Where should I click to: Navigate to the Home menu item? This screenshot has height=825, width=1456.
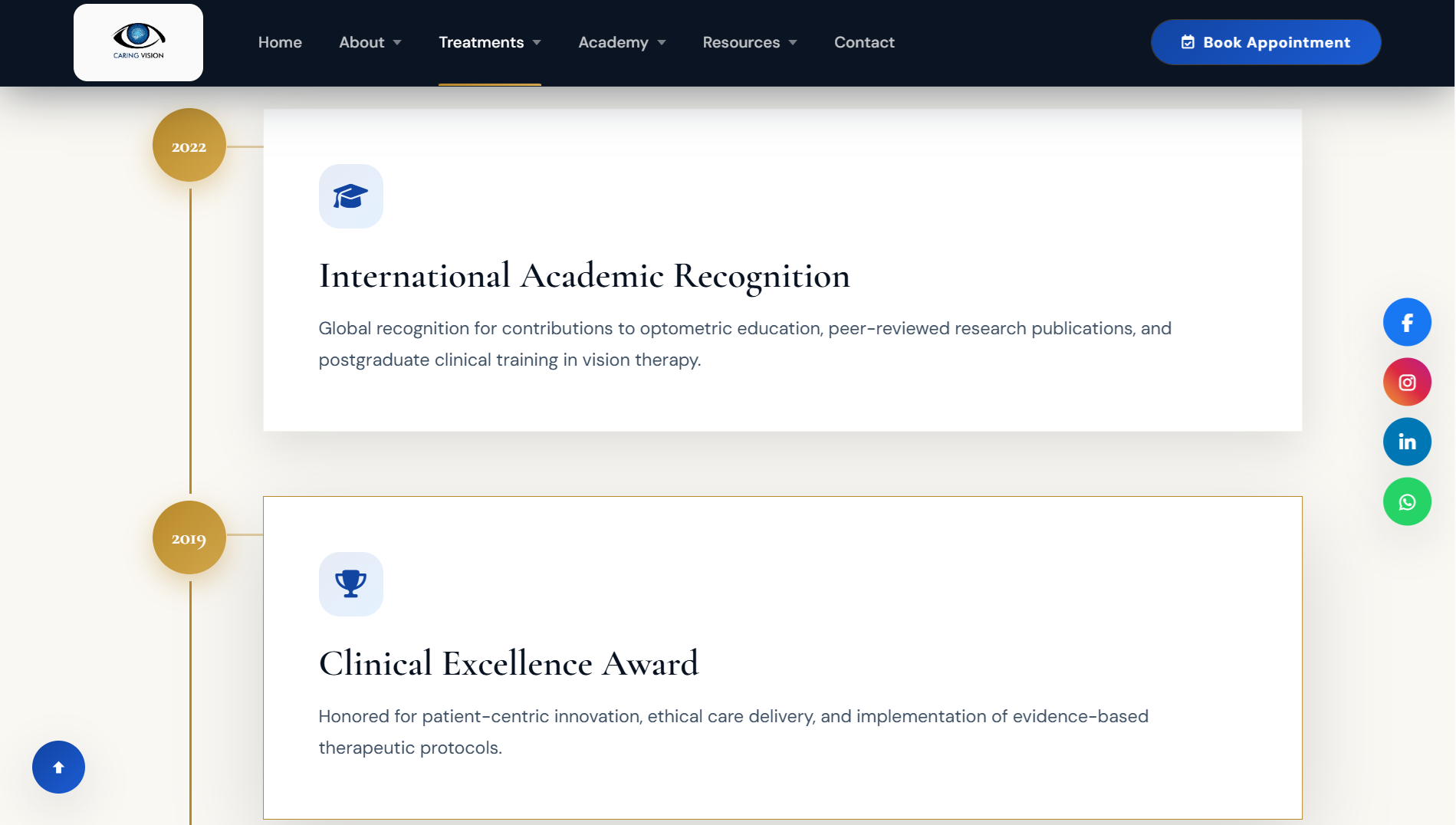pos(279,42)
